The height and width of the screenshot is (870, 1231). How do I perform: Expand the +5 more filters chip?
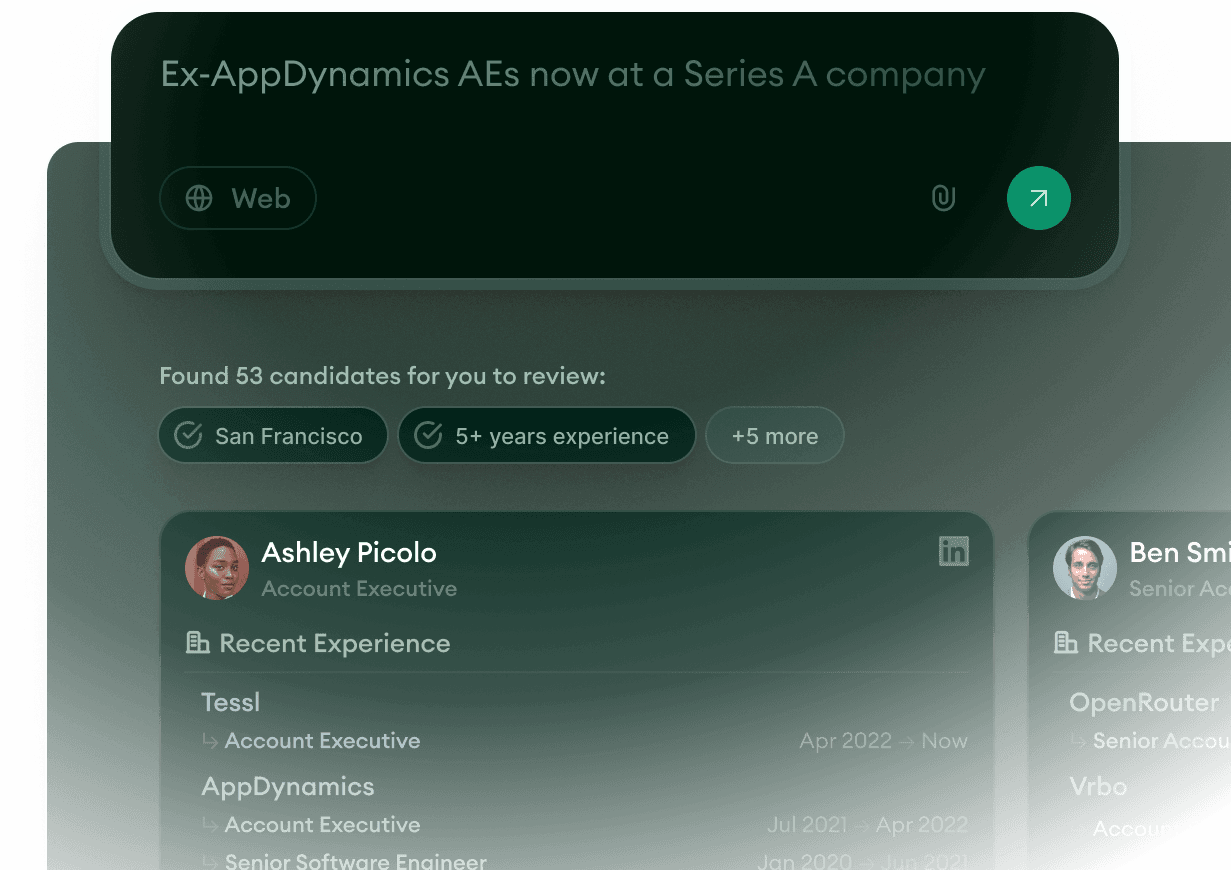point(775,436)
